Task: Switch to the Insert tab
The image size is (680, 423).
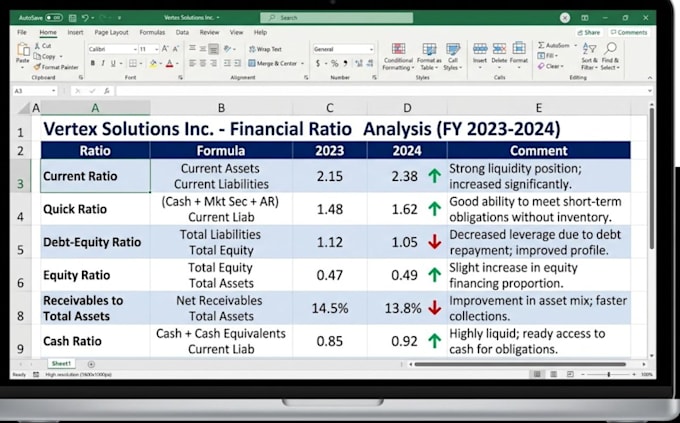Action: tap(75, 32)
